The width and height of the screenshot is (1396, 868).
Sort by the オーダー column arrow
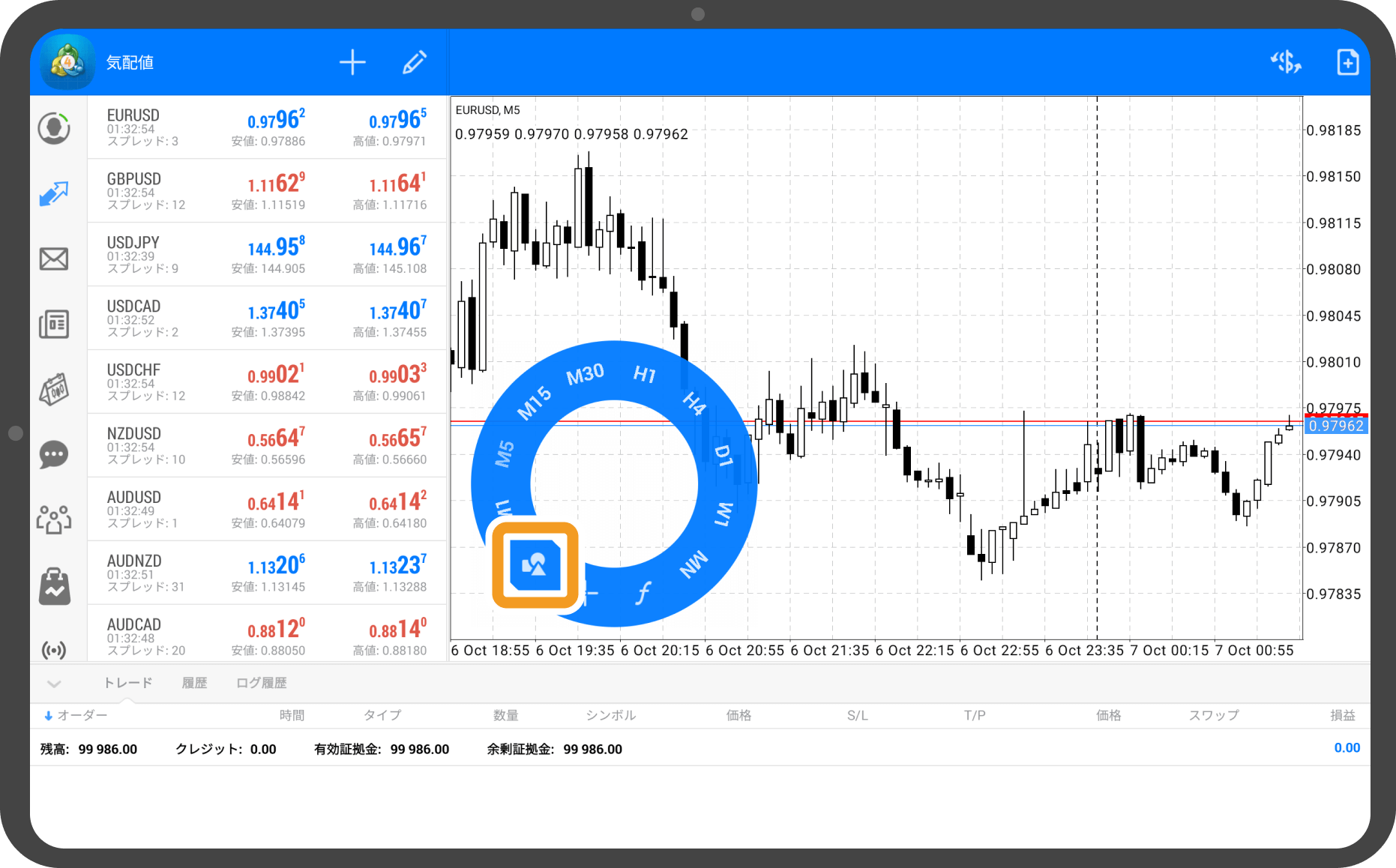[49, 716]
